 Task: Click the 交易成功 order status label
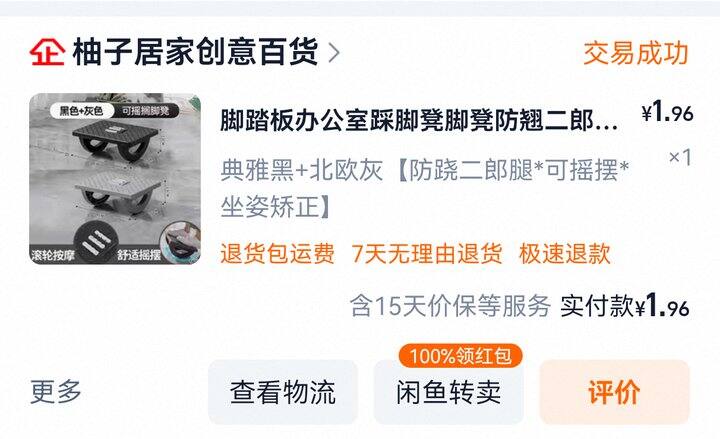(636, 53)
